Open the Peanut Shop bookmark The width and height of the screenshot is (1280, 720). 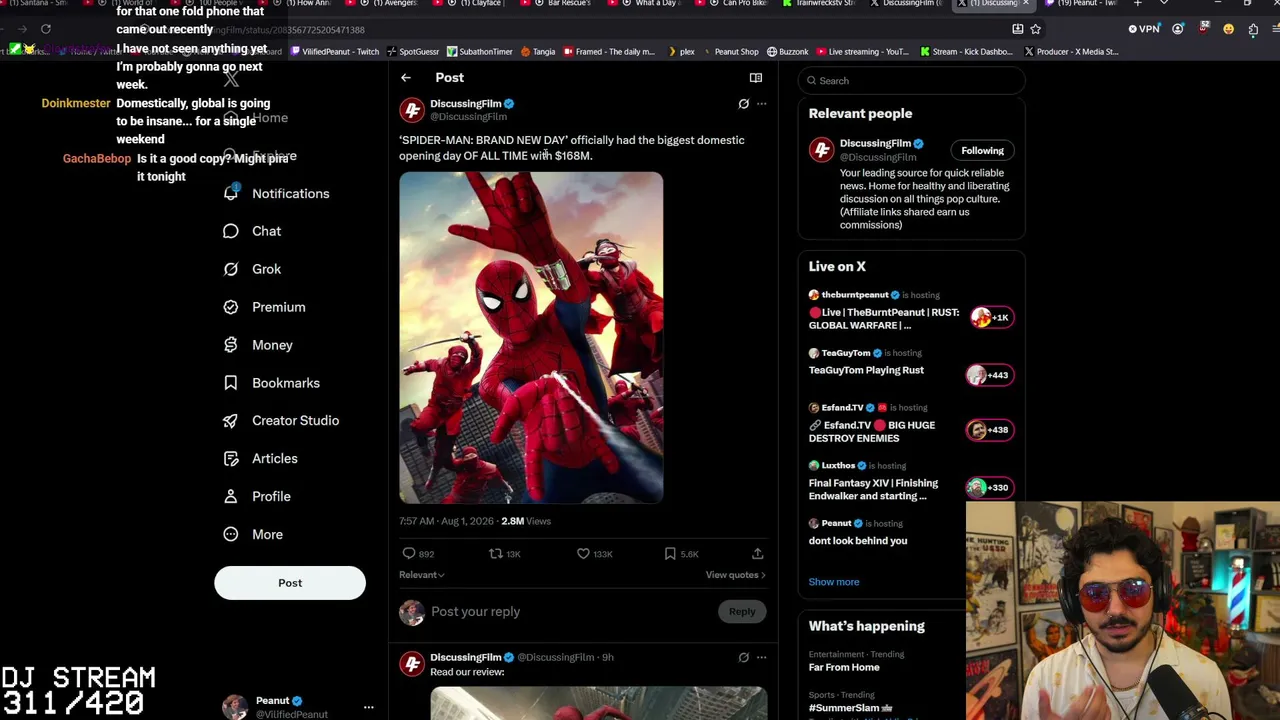point(730,52)
